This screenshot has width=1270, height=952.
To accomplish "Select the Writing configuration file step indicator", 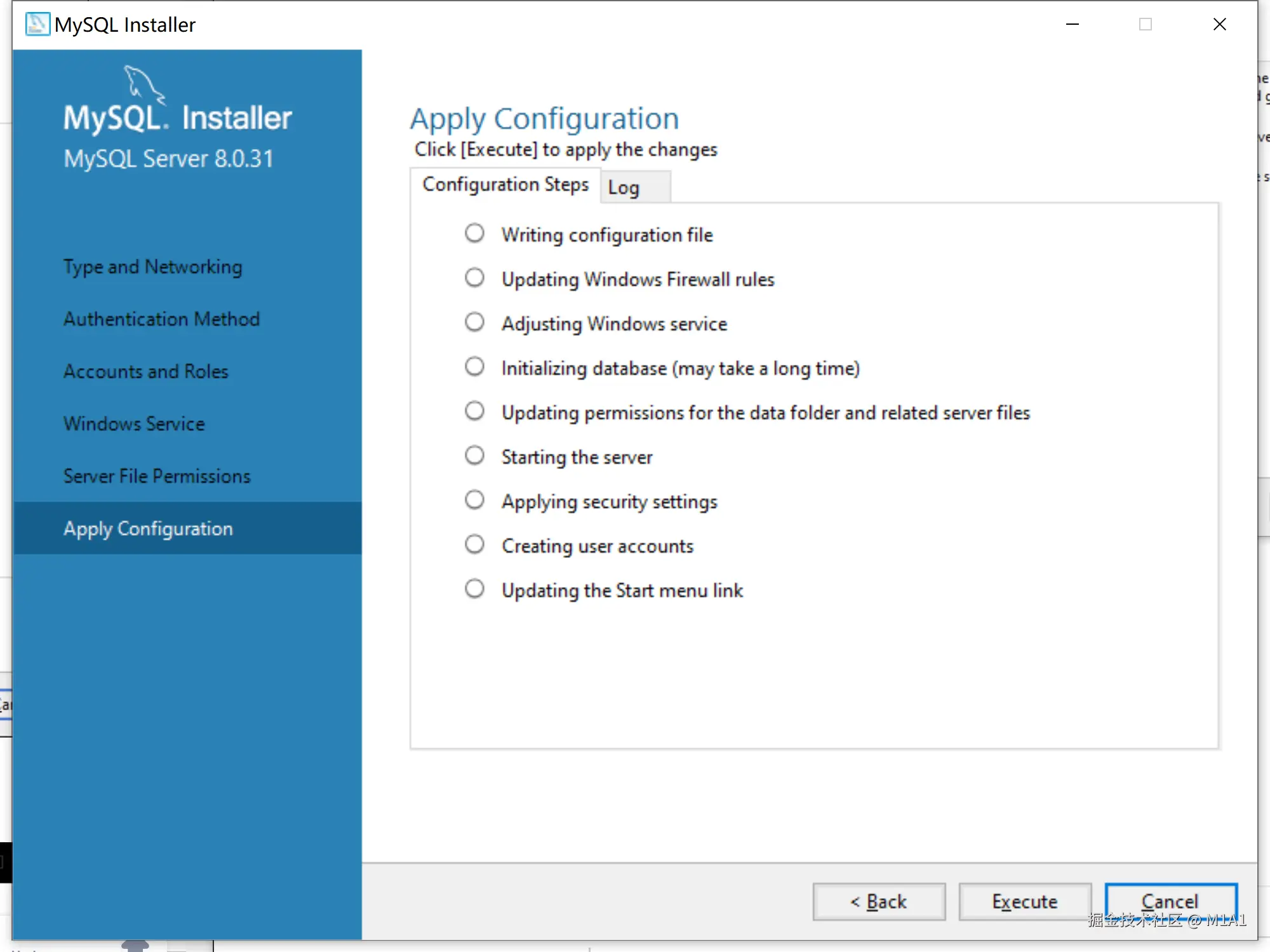I will 474,234.
